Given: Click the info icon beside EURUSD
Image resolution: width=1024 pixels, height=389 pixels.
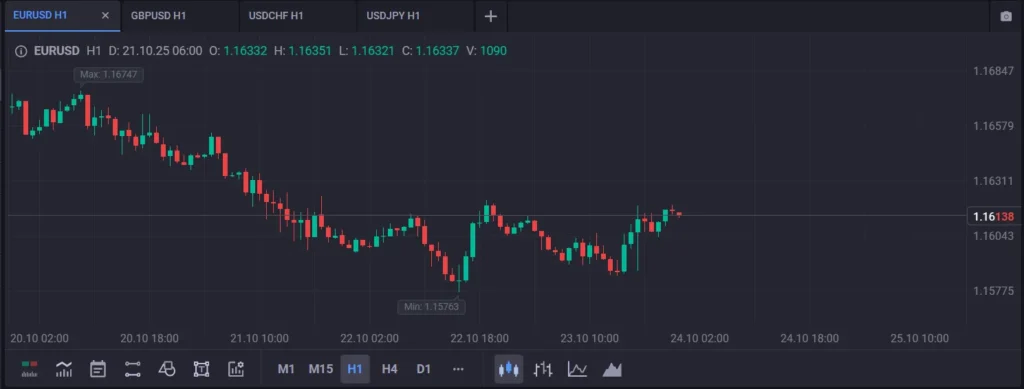Looking at the screenshot, I should (x=21, y=51).
